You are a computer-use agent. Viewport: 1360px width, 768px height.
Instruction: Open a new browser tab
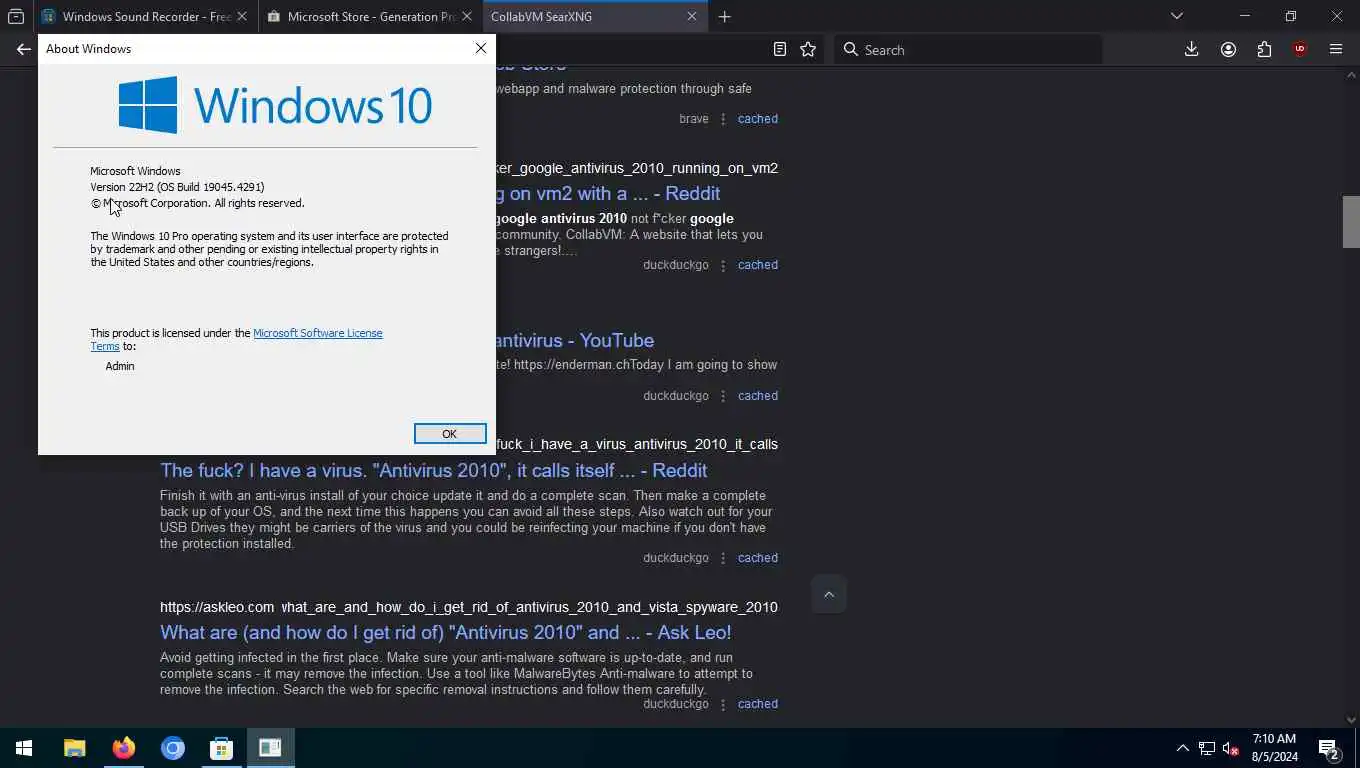click(x=725, y=16)
